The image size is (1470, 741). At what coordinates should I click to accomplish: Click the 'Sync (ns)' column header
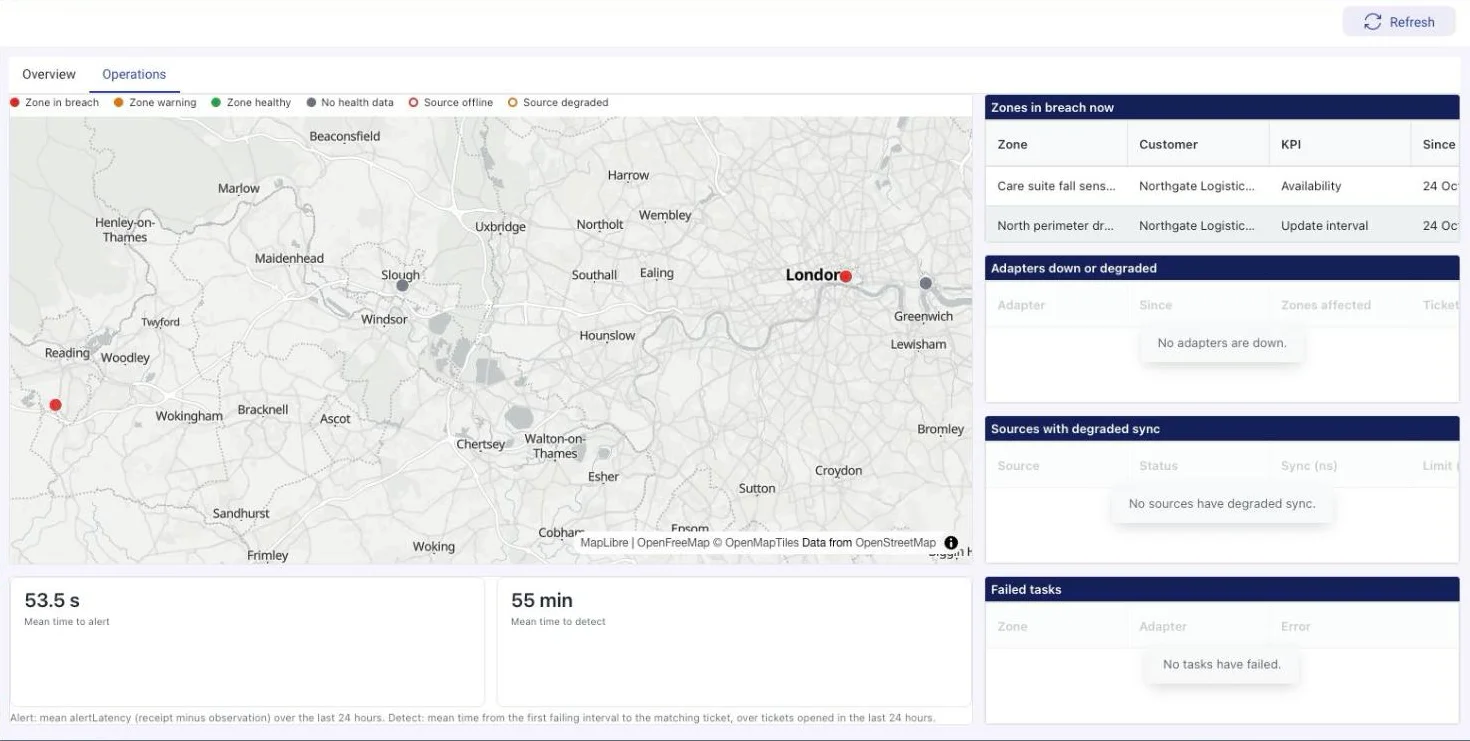coord(1309,466)
